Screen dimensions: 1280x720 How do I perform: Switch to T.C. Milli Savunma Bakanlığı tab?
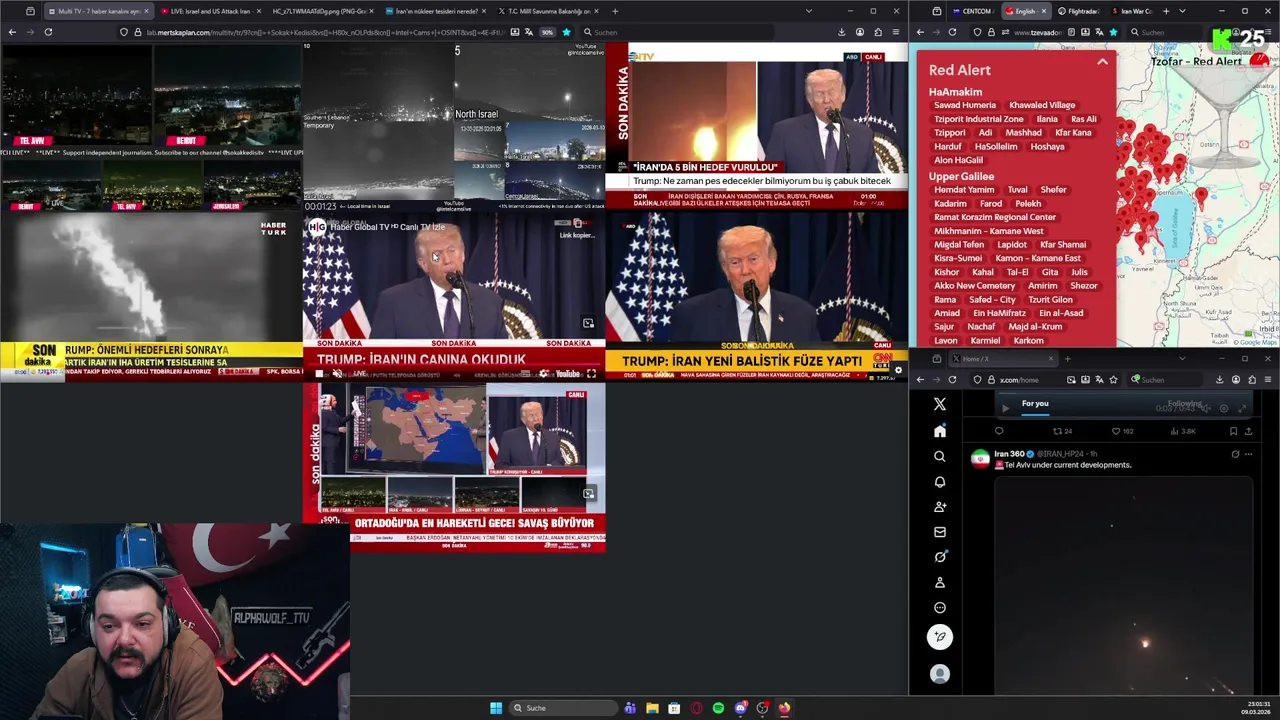tap(546, 11)
